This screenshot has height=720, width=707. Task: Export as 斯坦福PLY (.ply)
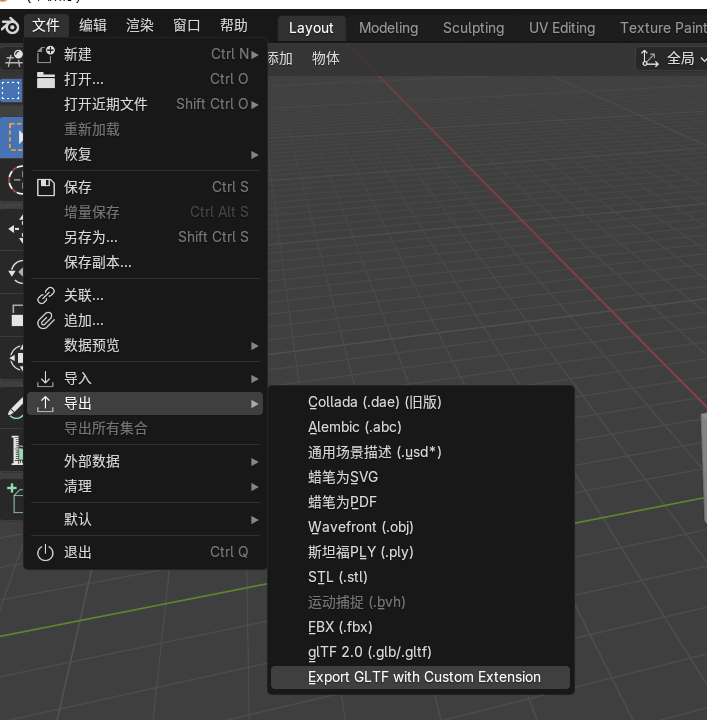click(x=421, y=552)
